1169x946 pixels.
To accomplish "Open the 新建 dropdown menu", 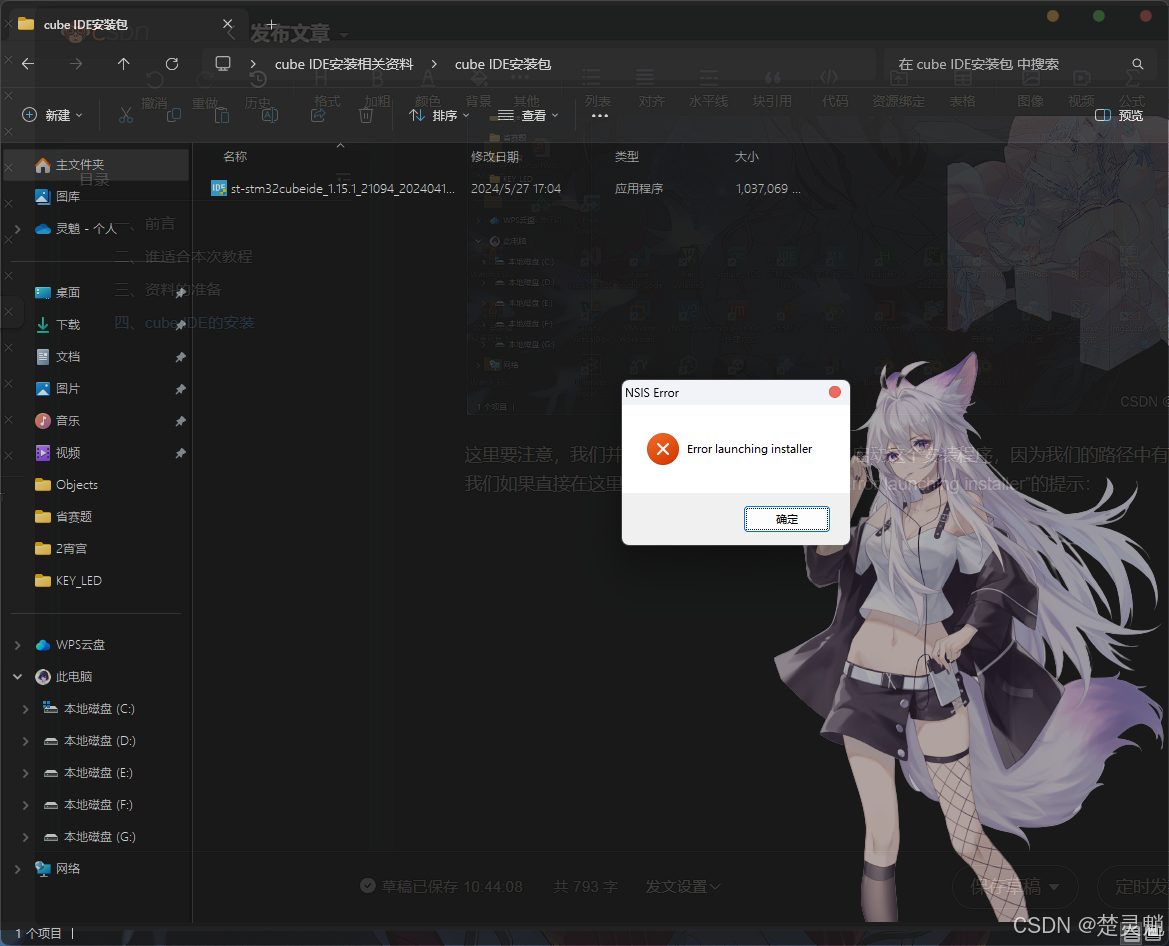I will tap(52, 115).
